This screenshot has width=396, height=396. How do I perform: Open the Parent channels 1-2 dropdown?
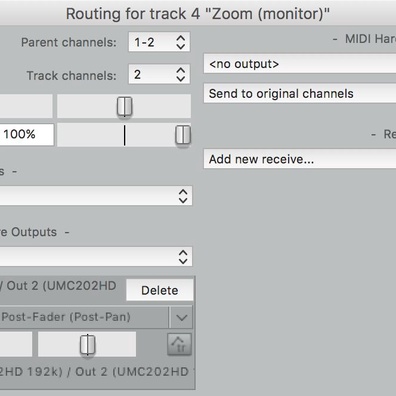point(159,42)
